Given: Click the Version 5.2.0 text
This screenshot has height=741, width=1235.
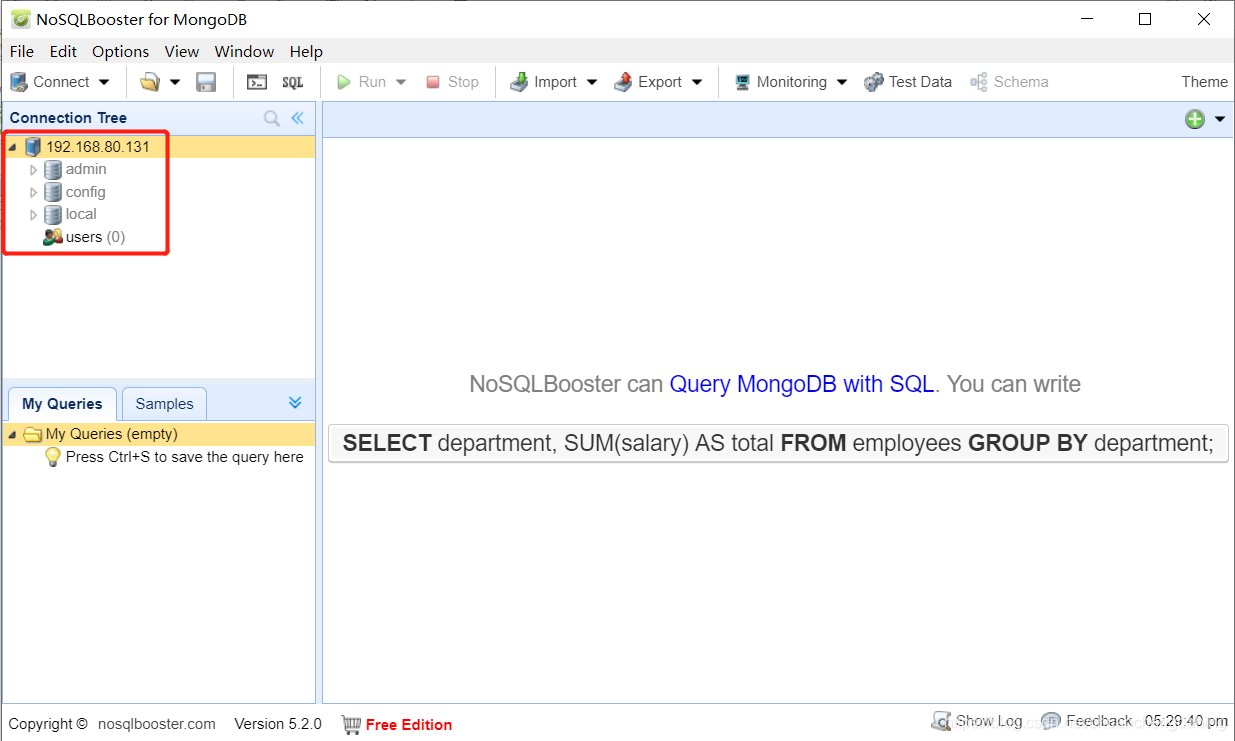Looking at the screenshot, I should coord(278,724).
